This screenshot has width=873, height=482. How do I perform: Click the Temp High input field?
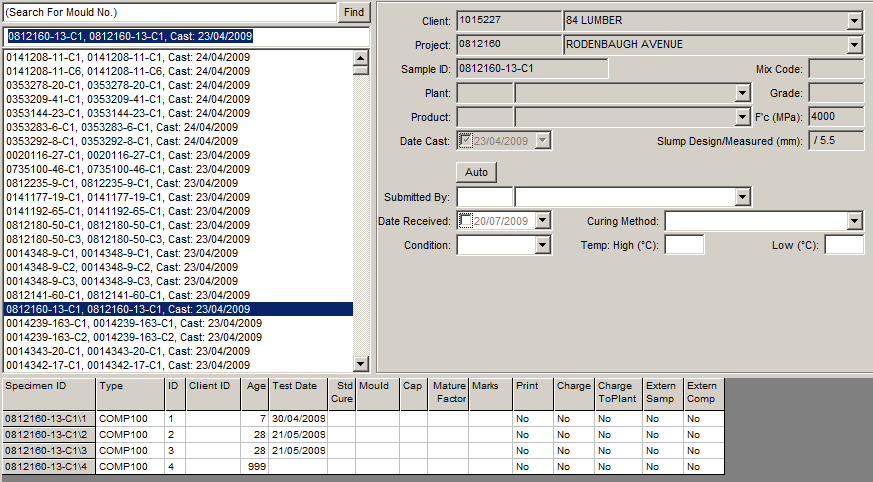tap(684, 245)
